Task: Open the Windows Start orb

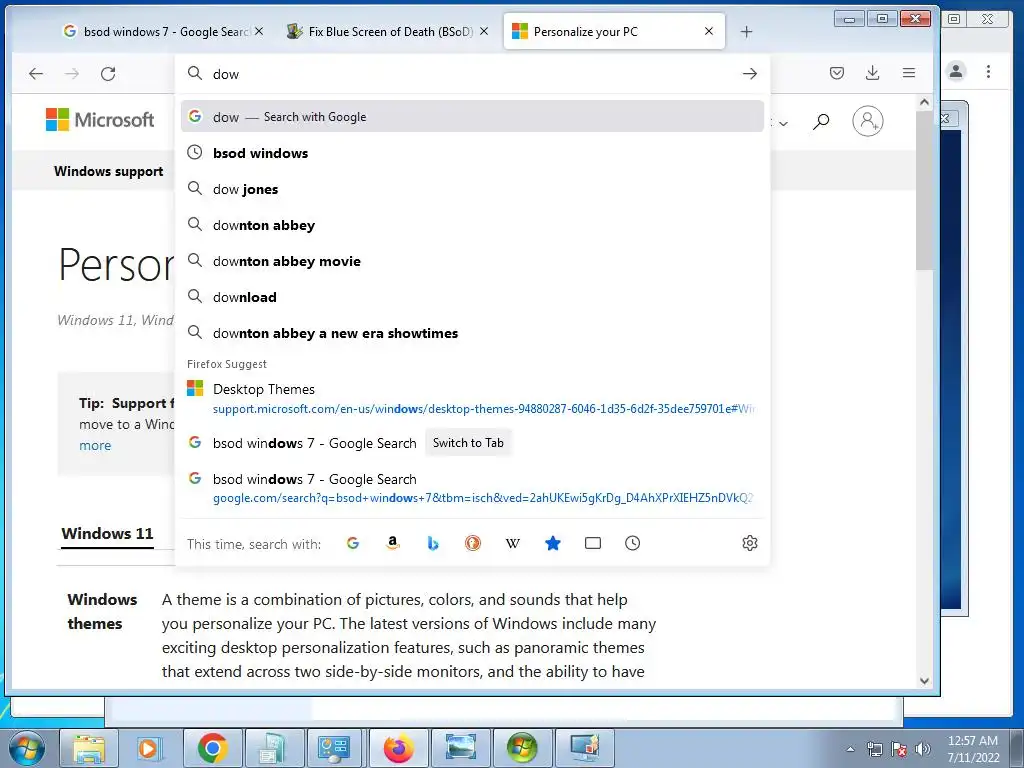Action: 27,748
